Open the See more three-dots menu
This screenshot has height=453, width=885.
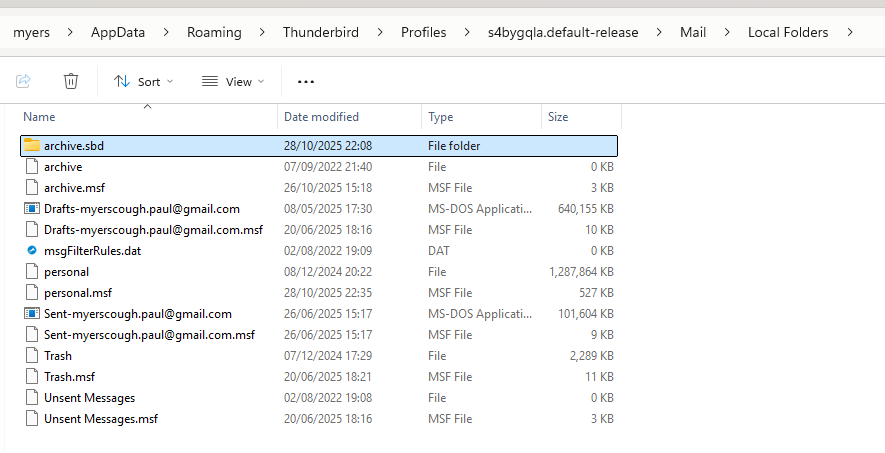[306, 82]
